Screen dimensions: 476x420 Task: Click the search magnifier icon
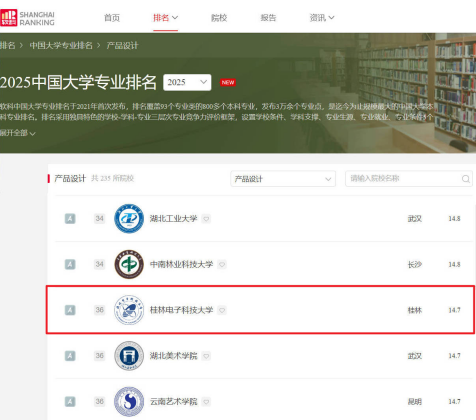466,179
